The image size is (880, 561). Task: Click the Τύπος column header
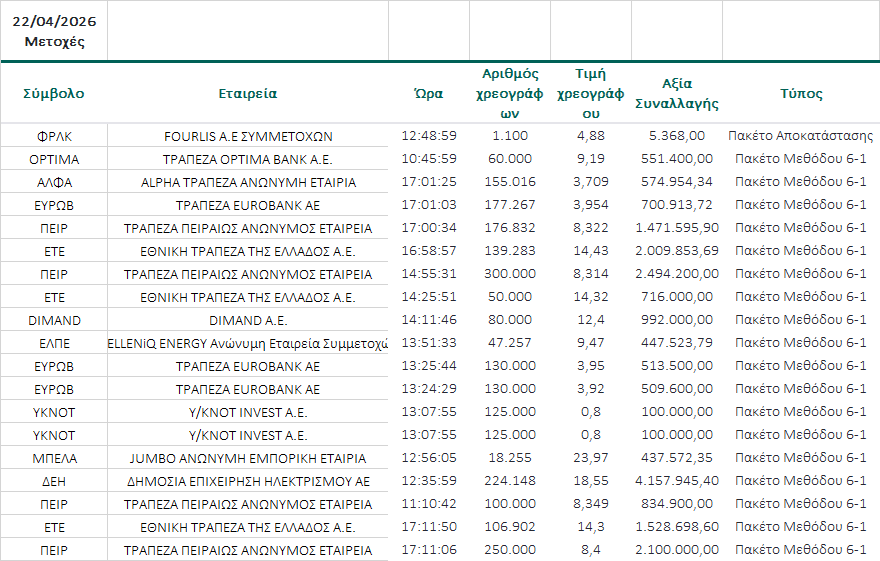[801, 93]
